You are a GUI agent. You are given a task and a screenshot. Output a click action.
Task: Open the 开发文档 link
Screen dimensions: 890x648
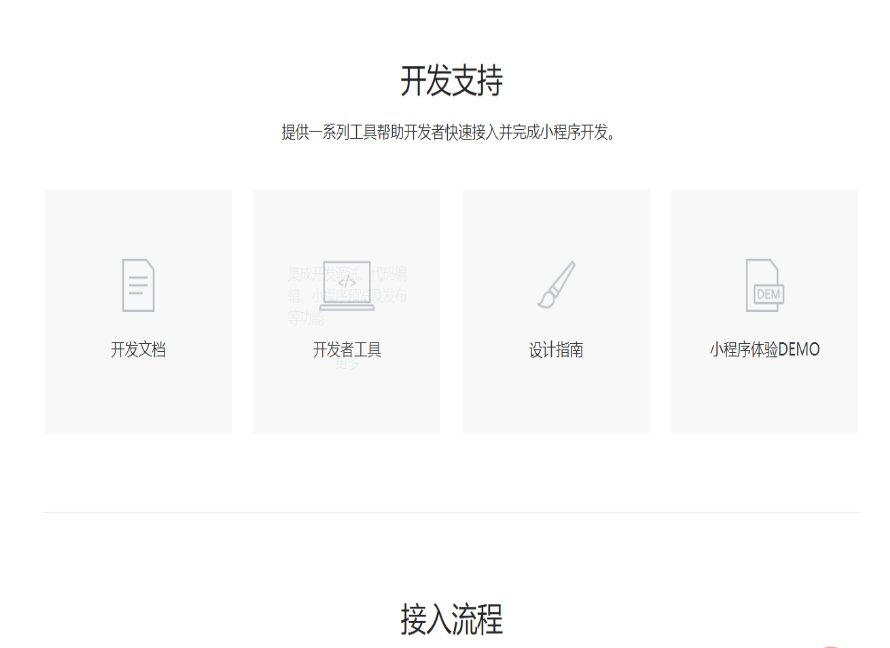point(138,350)
